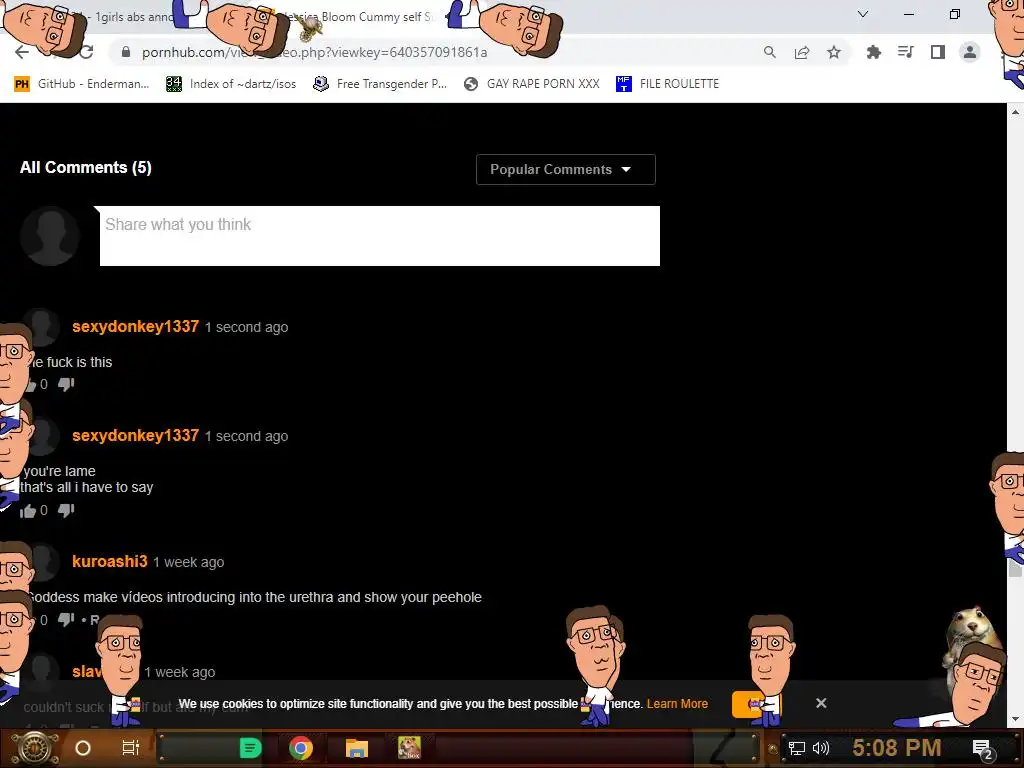Open the media controls icon in Chrome toolbar
This screenshot has height=768, width=1024.
(x=905, y=52)
